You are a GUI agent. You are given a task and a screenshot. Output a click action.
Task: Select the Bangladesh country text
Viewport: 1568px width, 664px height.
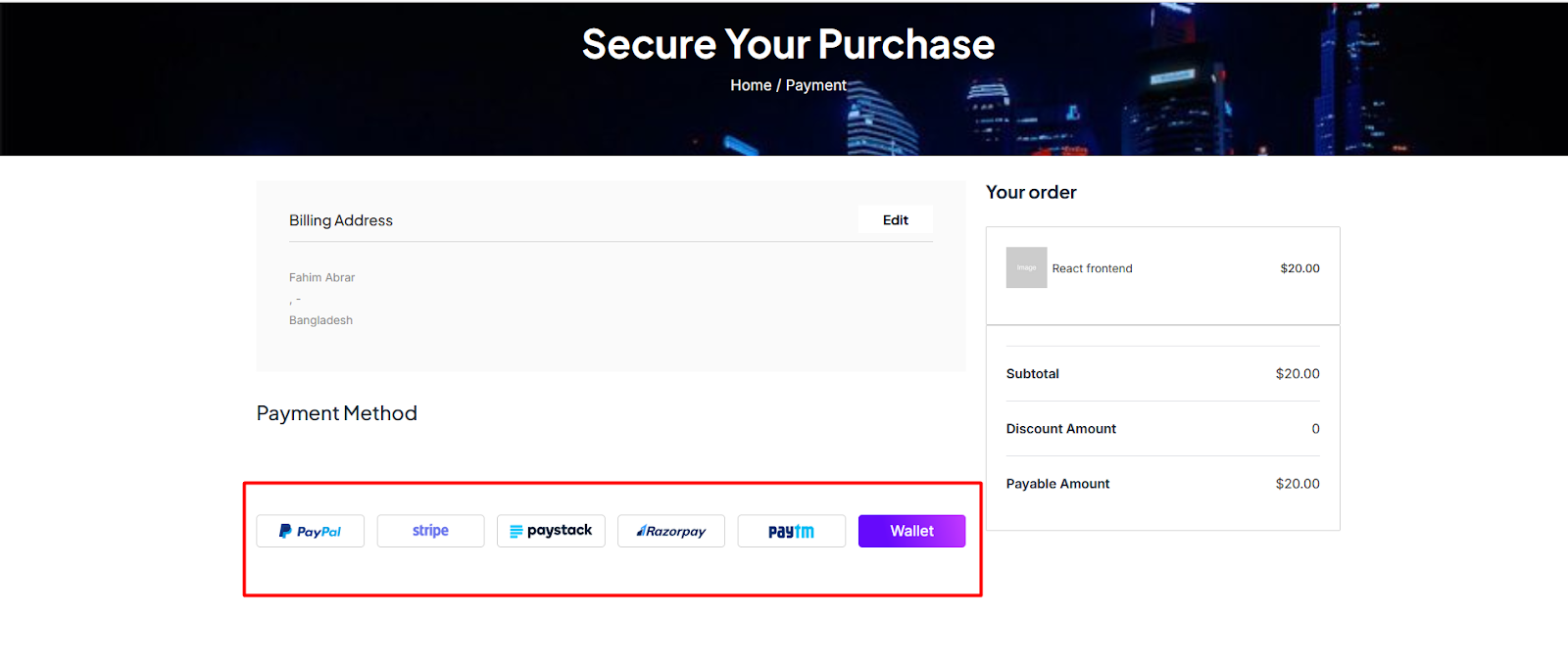320,320
